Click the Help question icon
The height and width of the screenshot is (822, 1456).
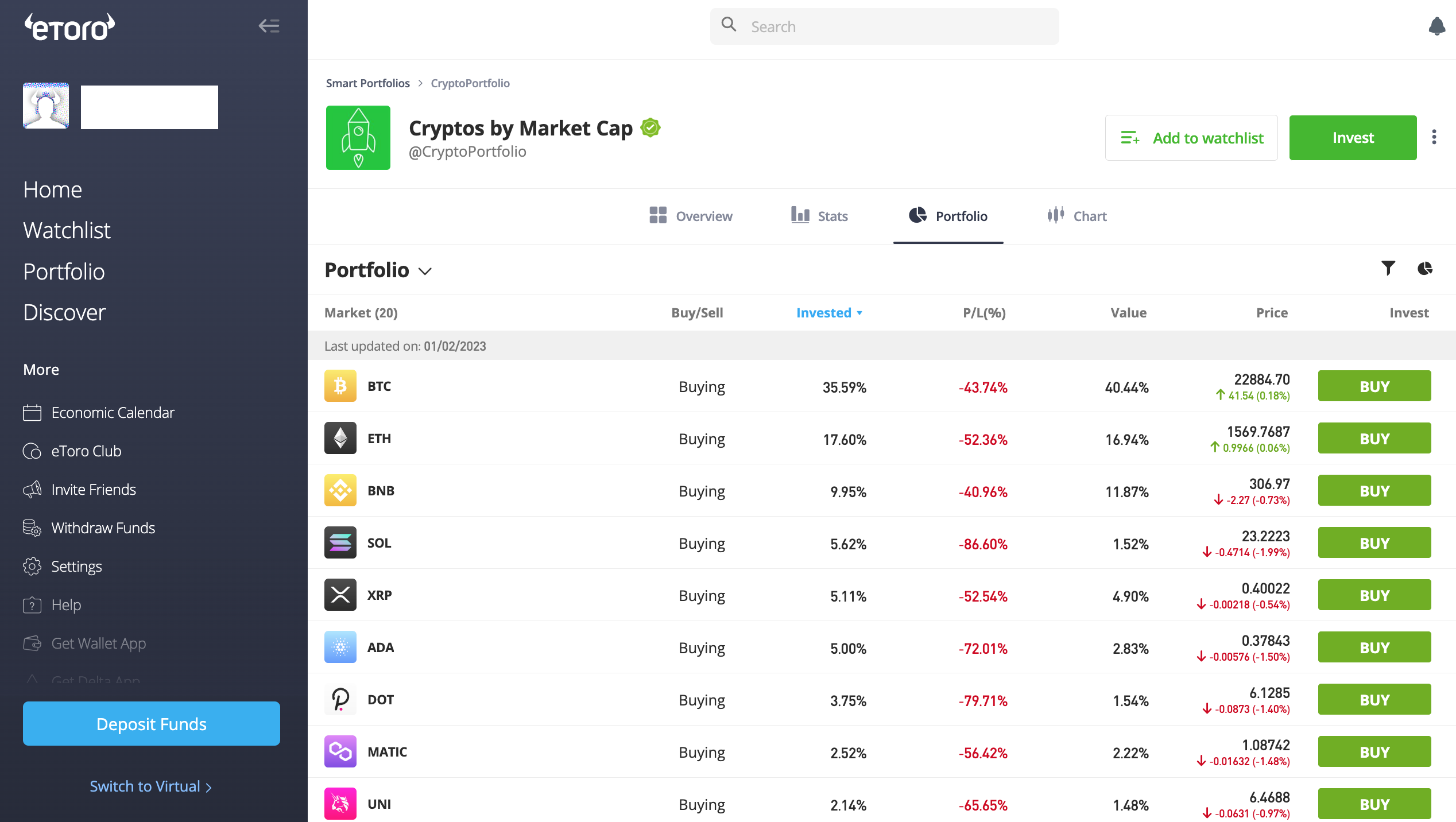point(32,605)
